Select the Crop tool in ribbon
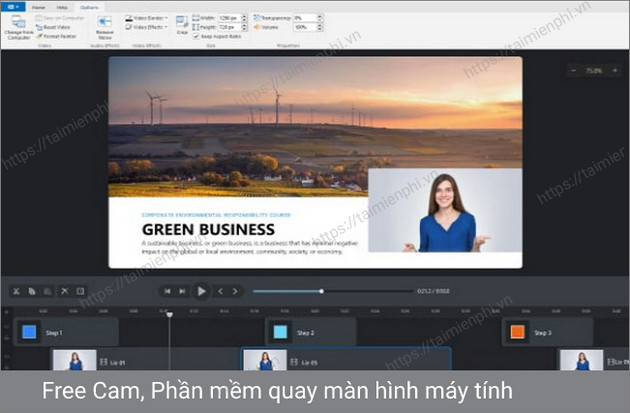Image resolution: width=630 pixels, height=413 pixels. [182, 24]
